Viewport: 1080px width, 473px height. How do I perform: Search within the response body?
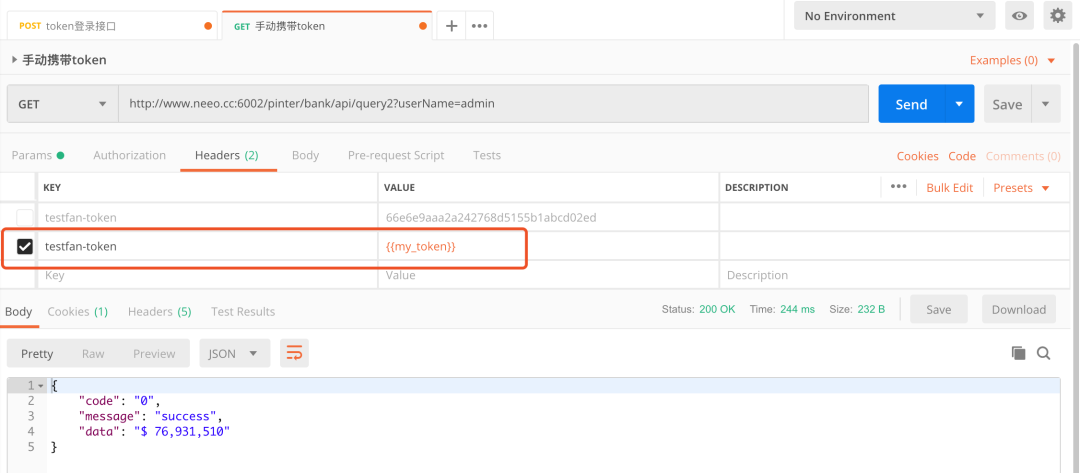coord(1043,353)
